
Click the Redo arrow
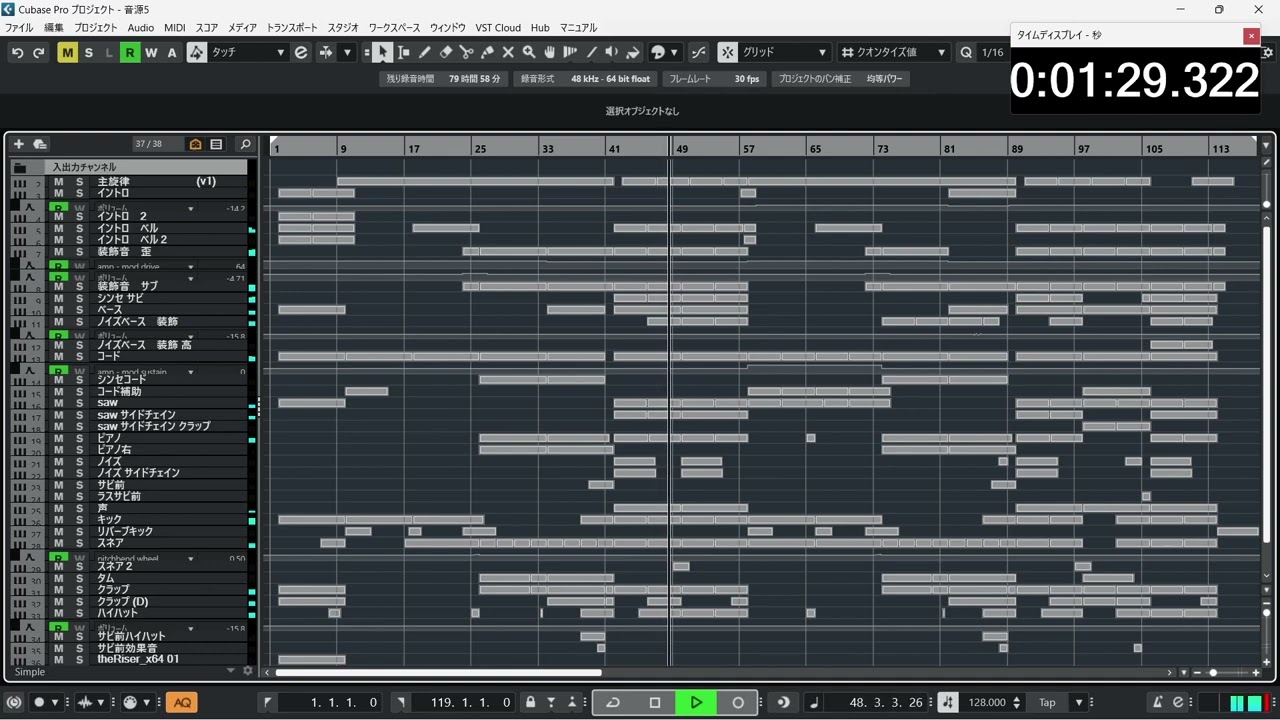click(x=39, y=52)
